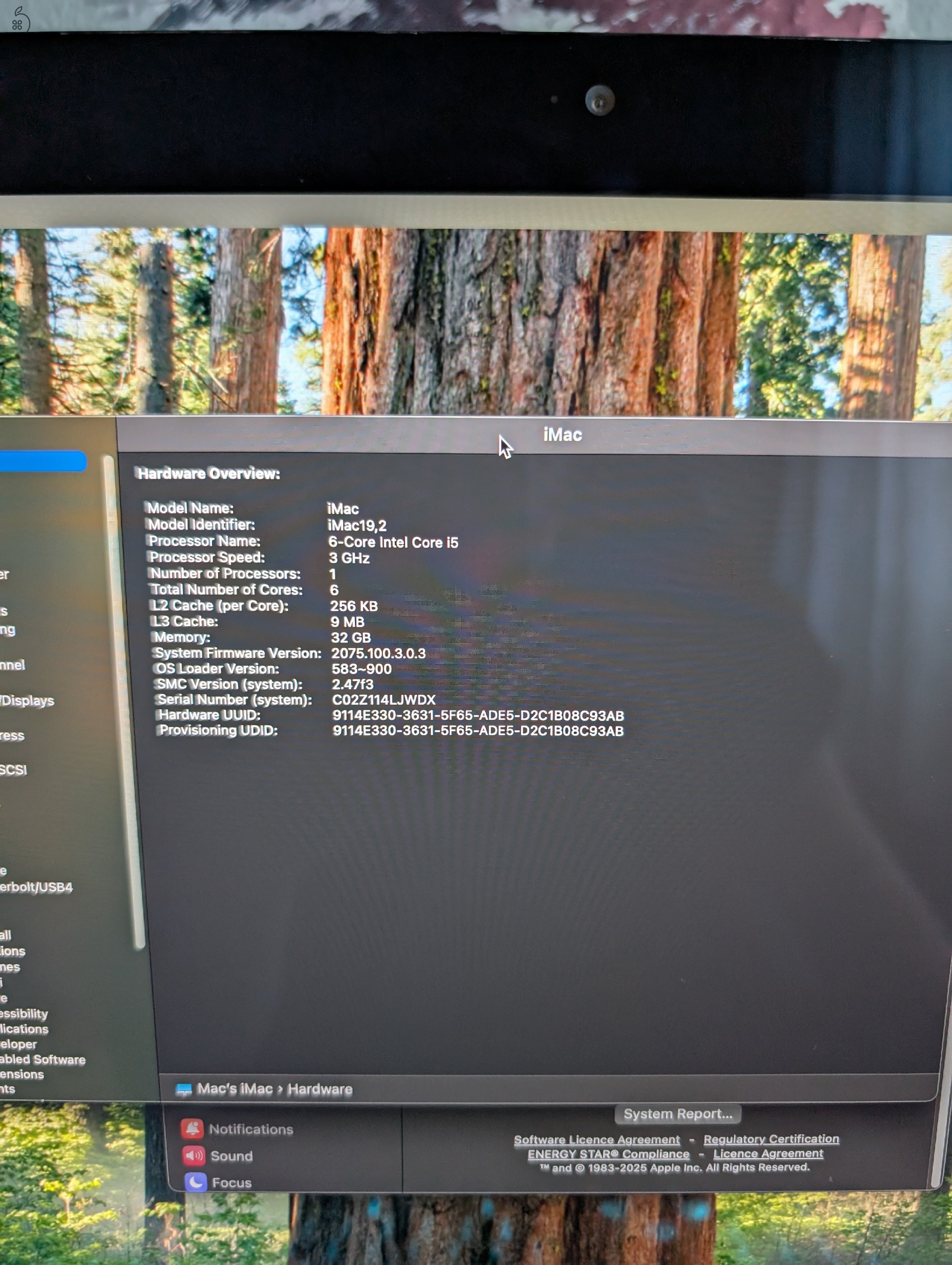Open the Software Licence Agreement link
Image resolution: width=952 pixels, height=1265 pixels.
[597, 1139]
